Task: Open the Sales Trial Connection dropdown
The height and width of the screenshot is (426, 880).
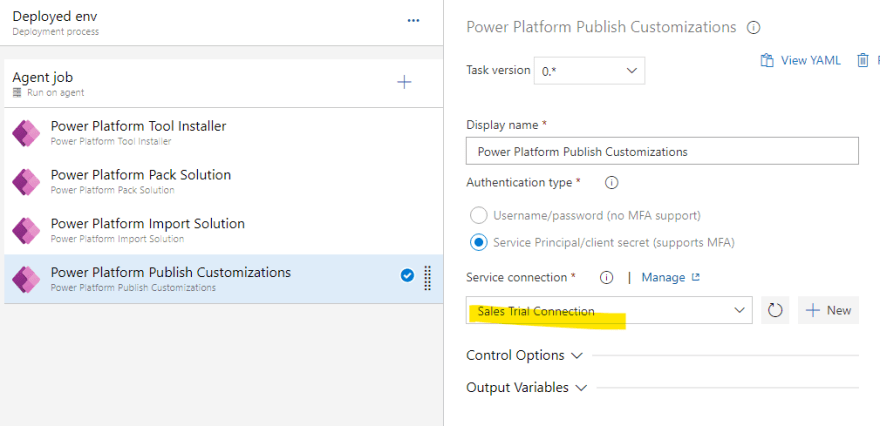Action: (609, 310)
